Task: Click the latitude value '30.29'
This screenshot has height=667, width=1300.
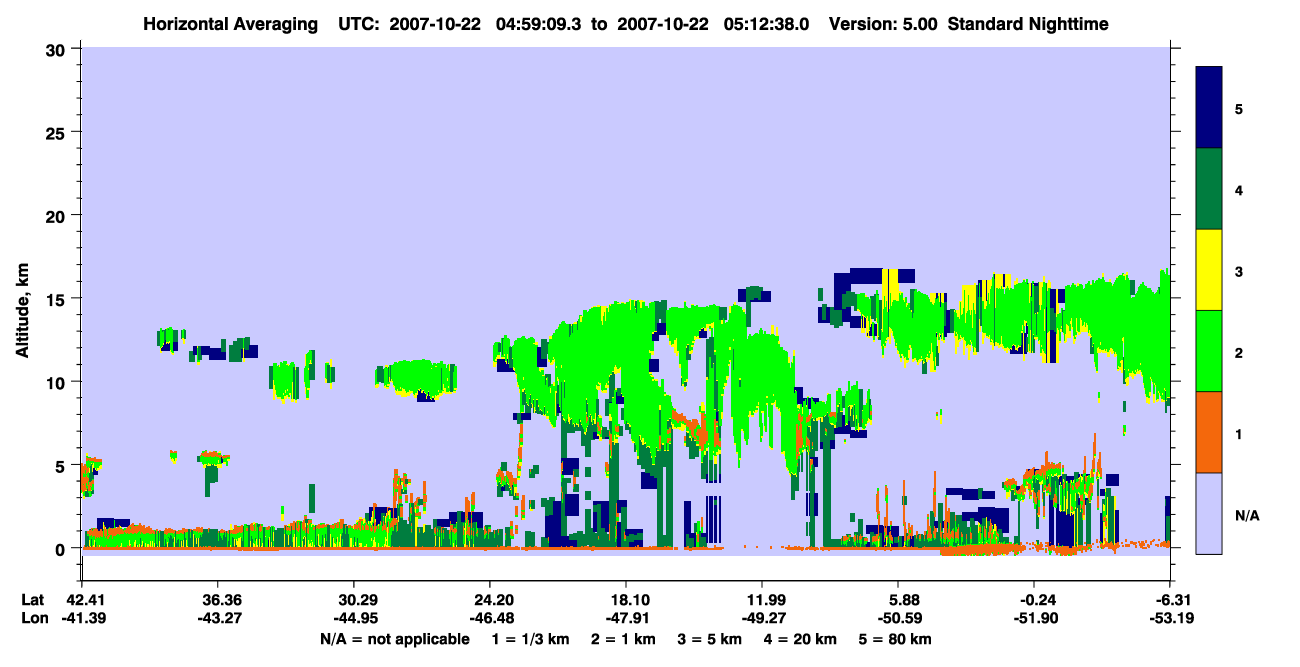Action: (353, 600)
